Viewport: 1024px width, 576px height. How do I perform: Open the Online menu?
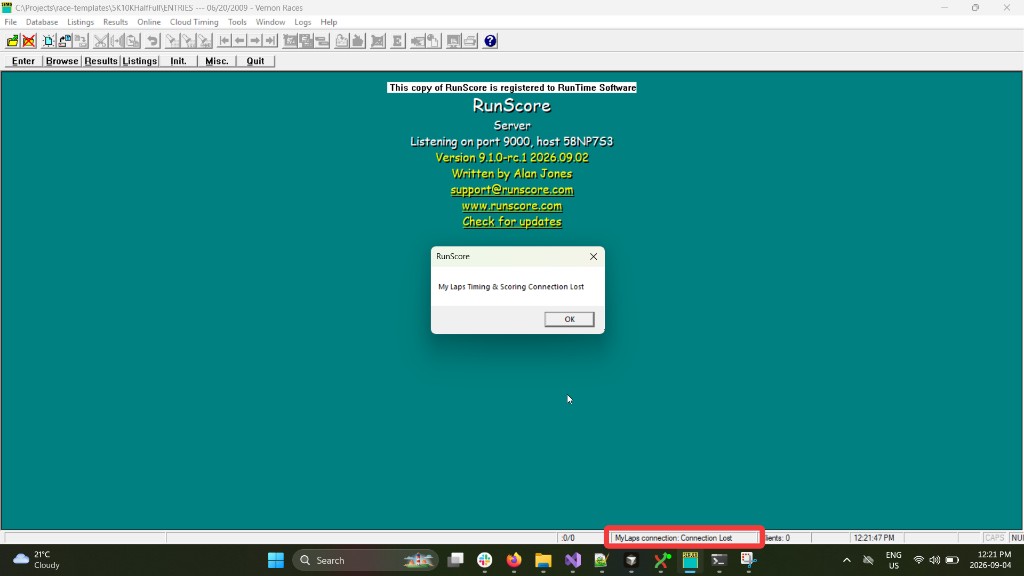click(x=149, y=22)
